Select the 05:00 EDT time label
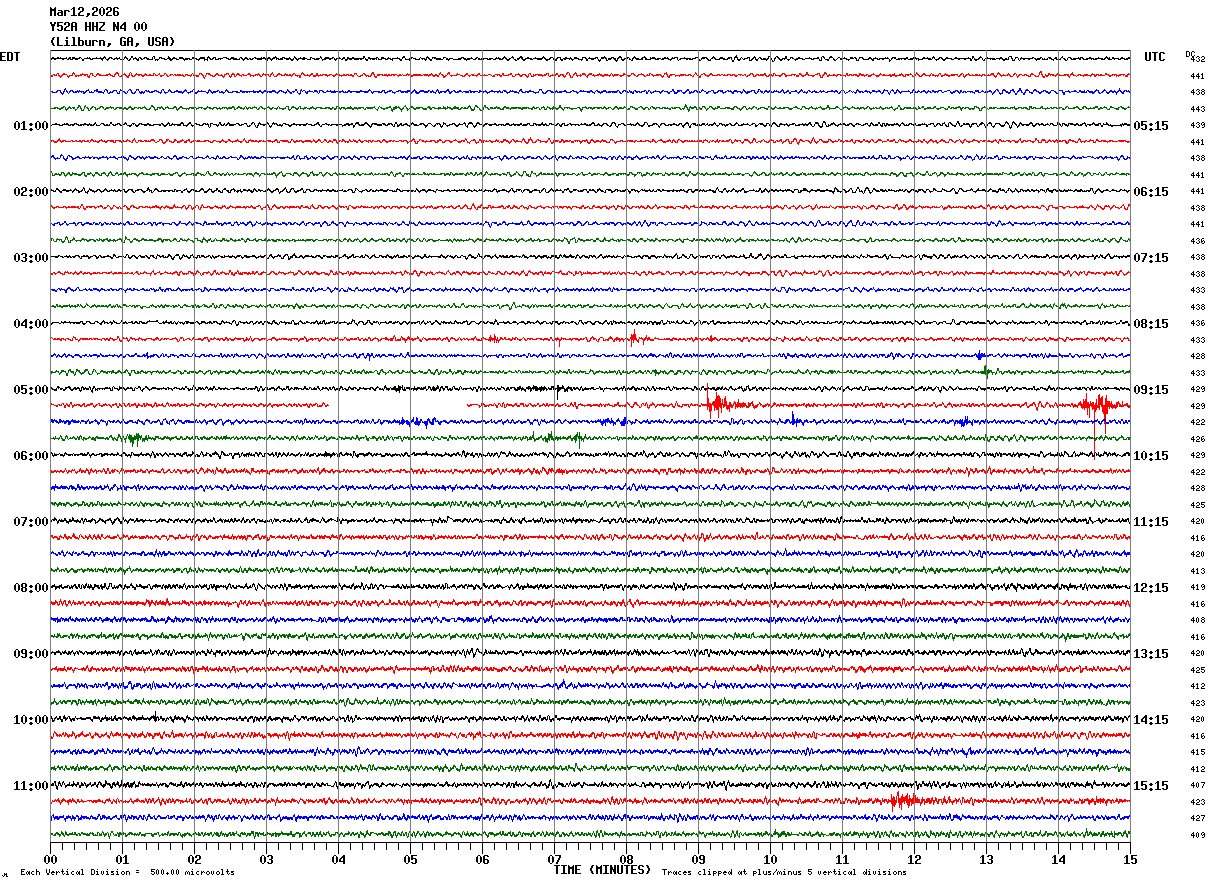Viewport: 1210px width, 886px height. pos(30,390)
